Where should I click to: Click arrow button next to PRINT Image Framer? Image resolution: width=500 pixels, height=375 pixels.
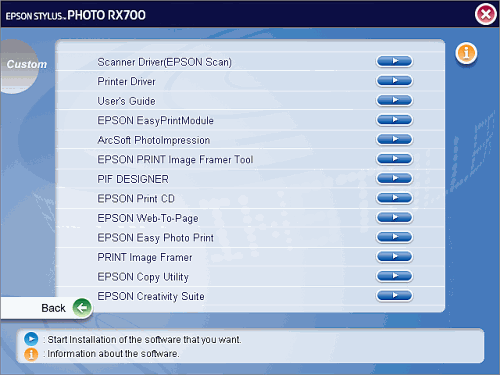click(394, 256)
